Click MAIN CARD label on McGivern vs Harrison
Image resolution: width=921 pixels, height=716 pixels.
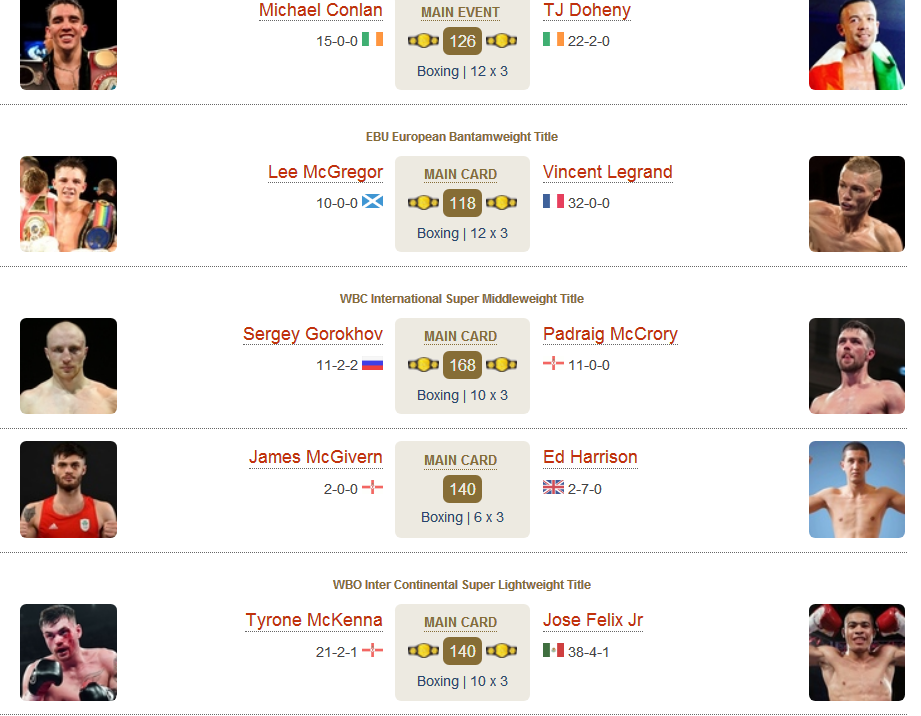[x=460, y=460]
